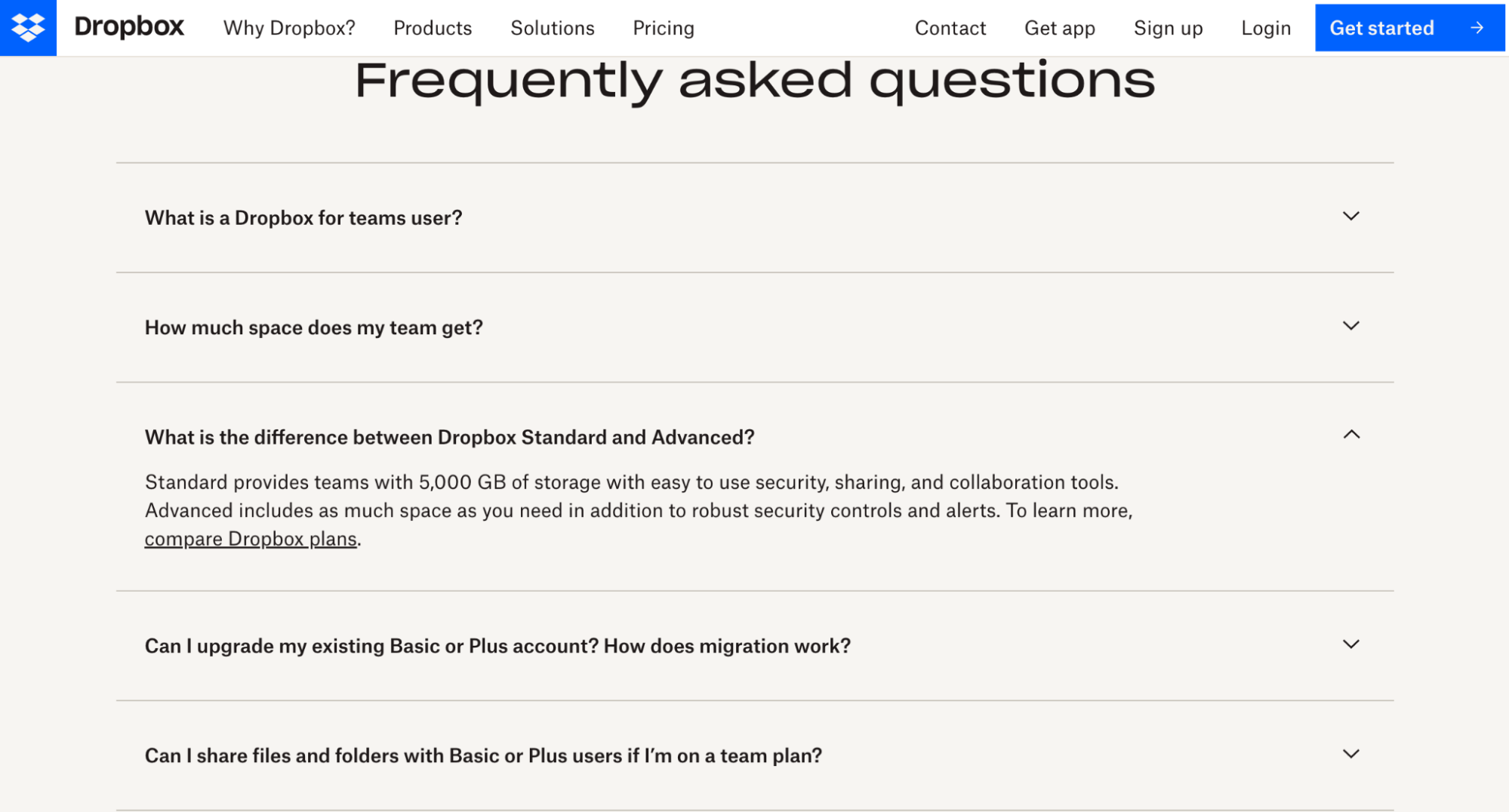Click the arrow icon on Get started button

[x=1475, y=28]
